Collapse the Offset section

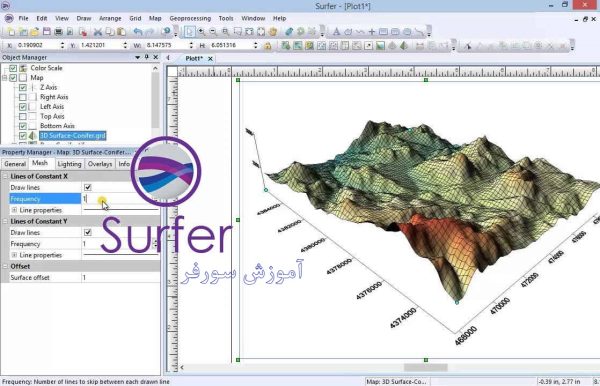(5, 266)
